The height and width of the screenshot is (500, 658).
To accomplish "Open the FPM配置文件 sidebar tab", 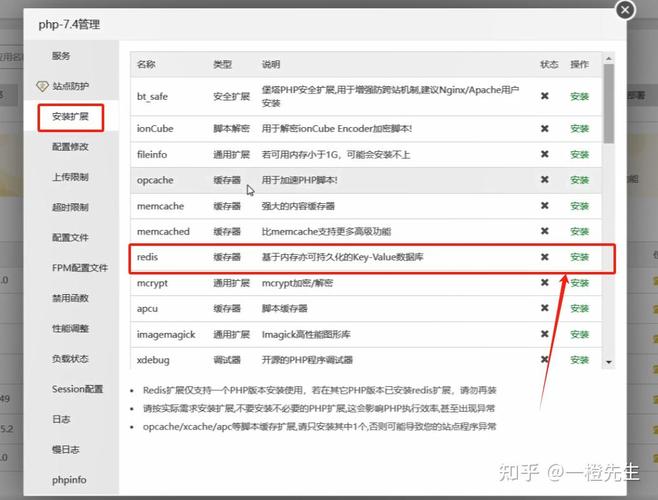I will coord(80,267).
